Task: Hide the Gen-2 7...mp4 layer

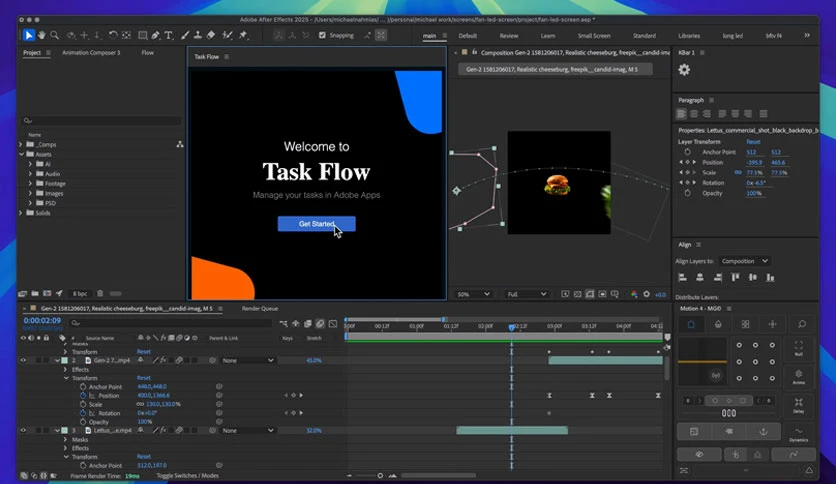Action: (x=23, y=360)
